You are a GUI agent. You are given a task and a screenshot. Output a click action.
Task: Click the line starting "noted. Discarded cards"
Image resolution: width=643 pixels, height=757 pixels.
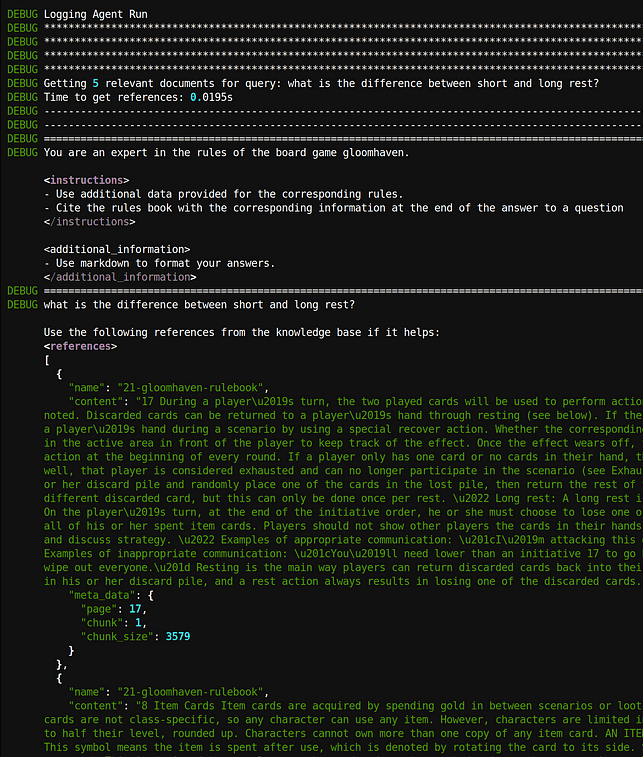click(x=343, y=416)
